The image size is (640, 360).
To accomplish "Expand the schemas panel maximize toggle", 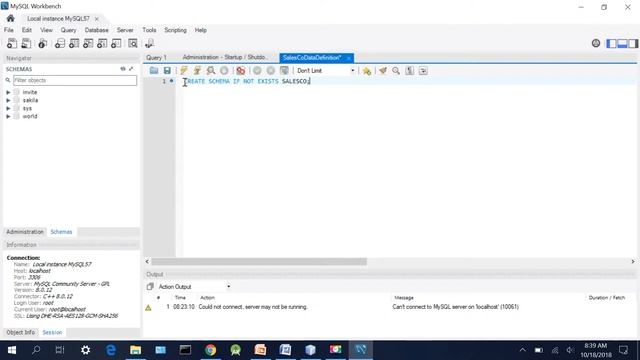I will 131,69.
